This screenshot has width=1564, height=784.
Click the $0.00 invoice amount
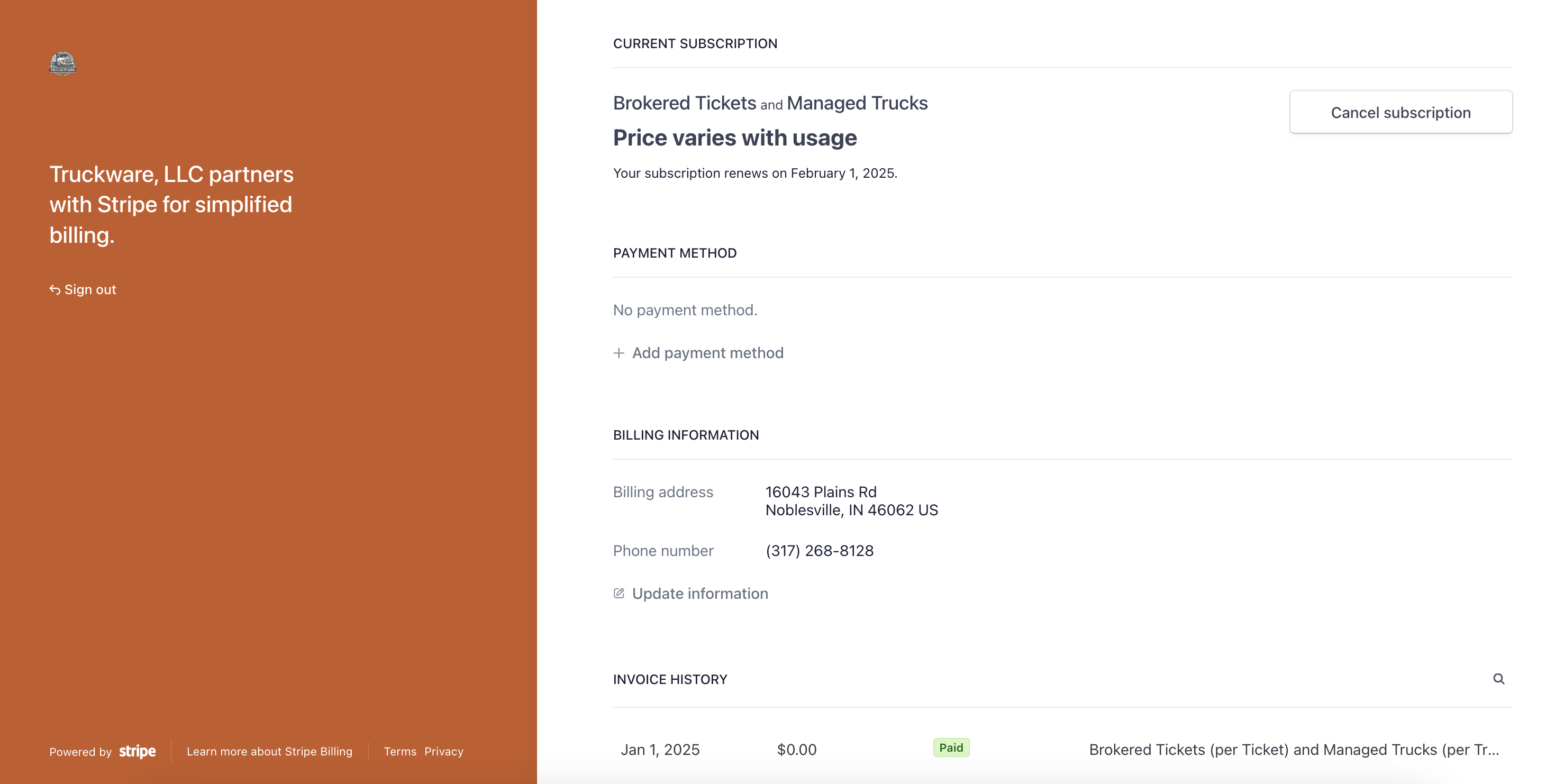(797, 750)
